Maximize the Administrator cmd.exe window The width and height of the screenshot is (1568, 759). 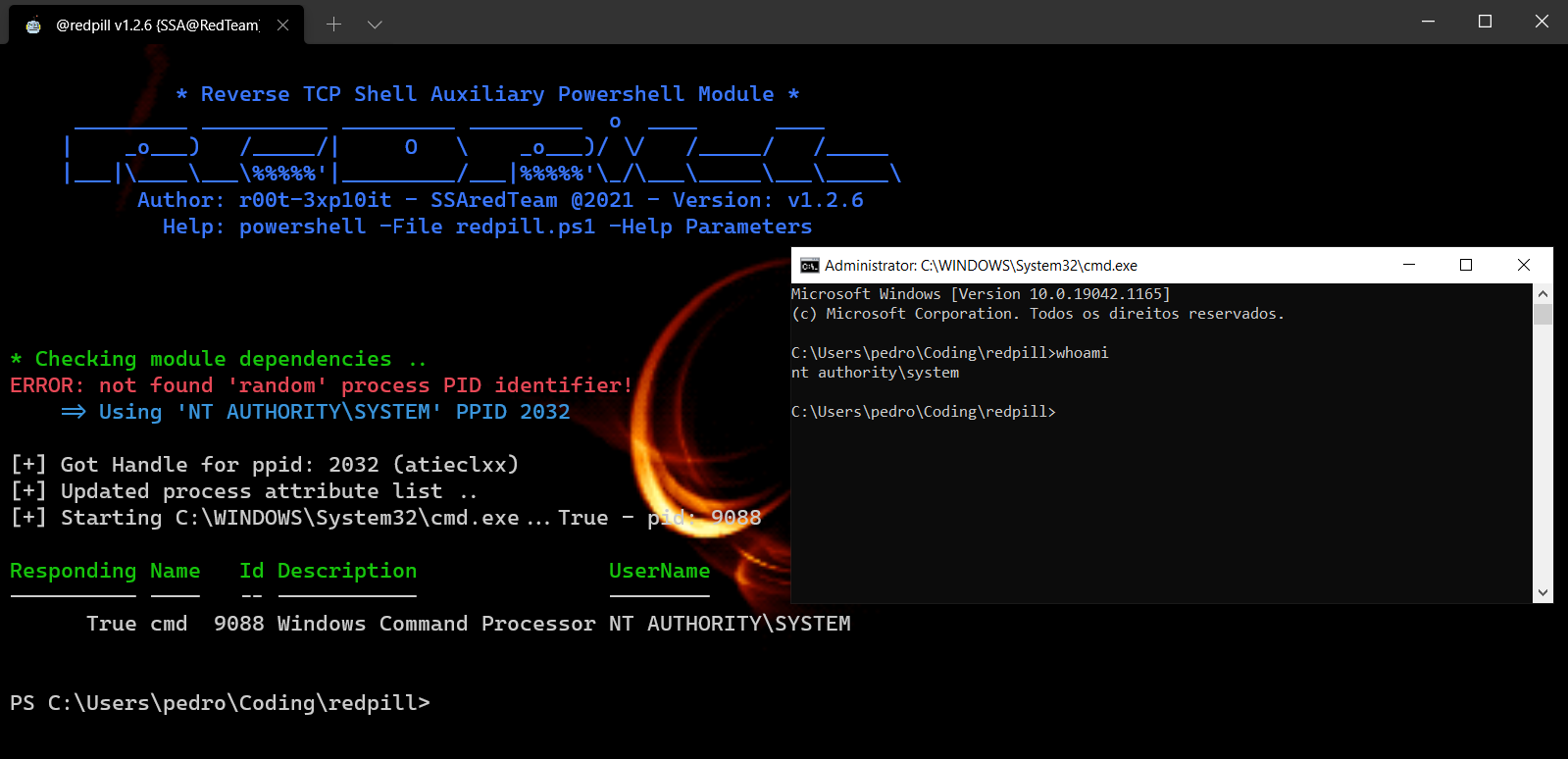[x=1466, y=265]
